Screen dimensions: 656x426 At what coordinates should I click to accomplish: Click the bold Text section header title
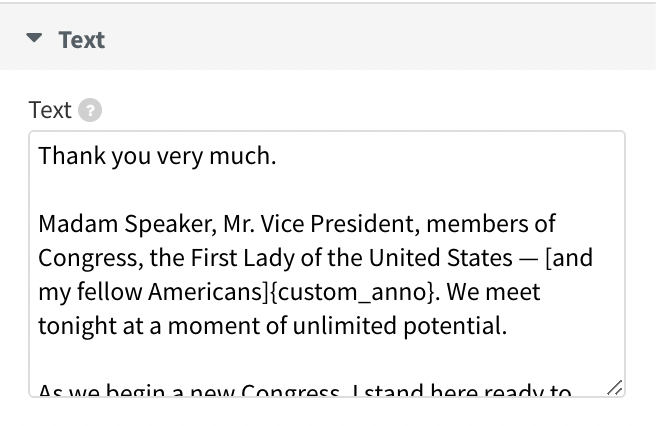click(x=82, y=40)
